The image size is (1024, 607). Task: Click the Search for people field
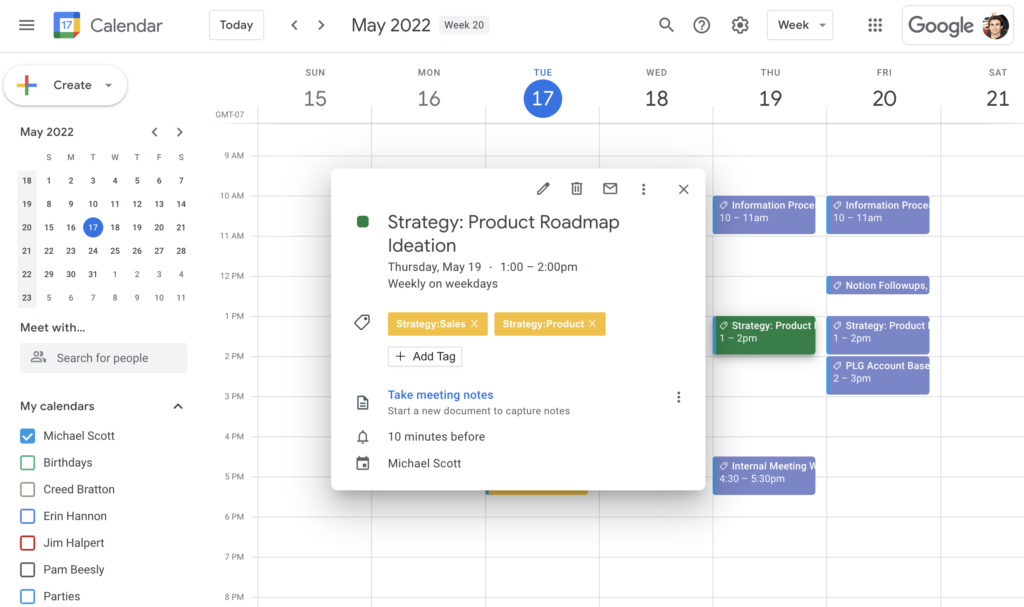(x=103, y=358)
